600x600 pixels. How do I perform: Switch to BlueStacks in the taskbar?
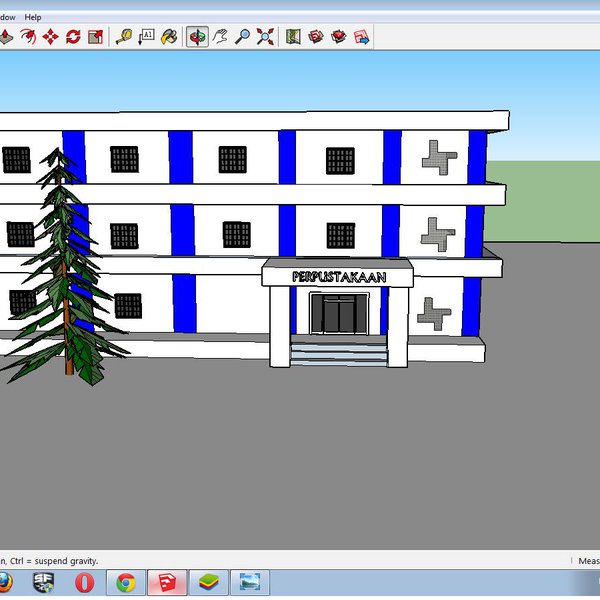pos(209,582)
